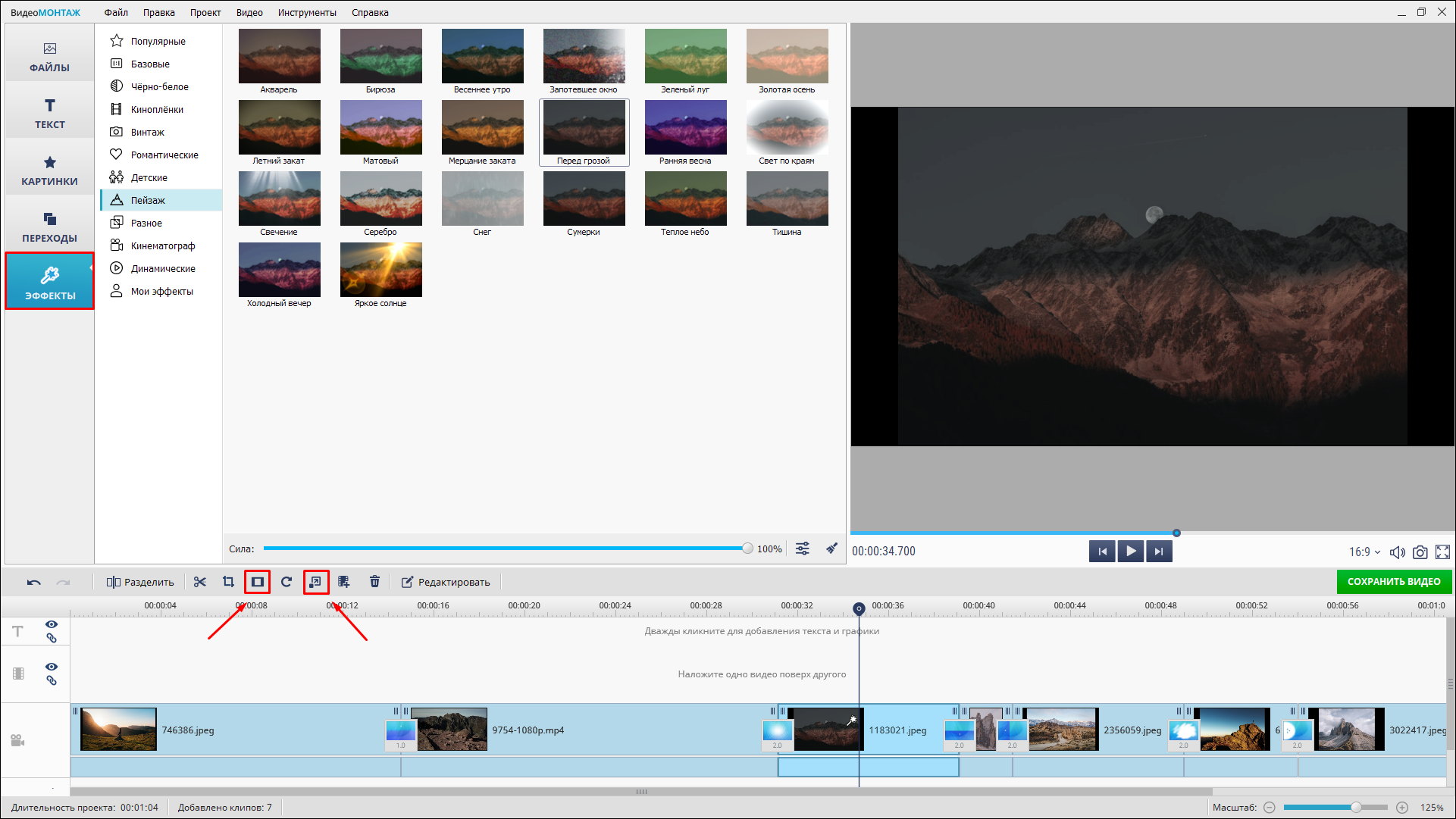Screen dimensions: 1456x819
Task: Click the undo arrow
Action: click(33, 582)
